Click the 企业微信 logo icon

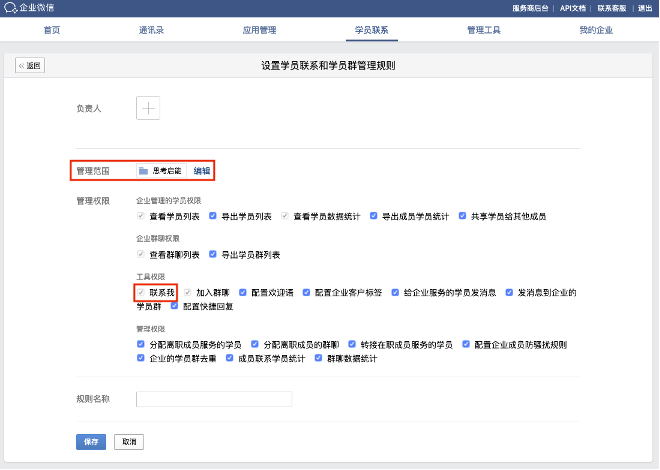click(11, 8)
